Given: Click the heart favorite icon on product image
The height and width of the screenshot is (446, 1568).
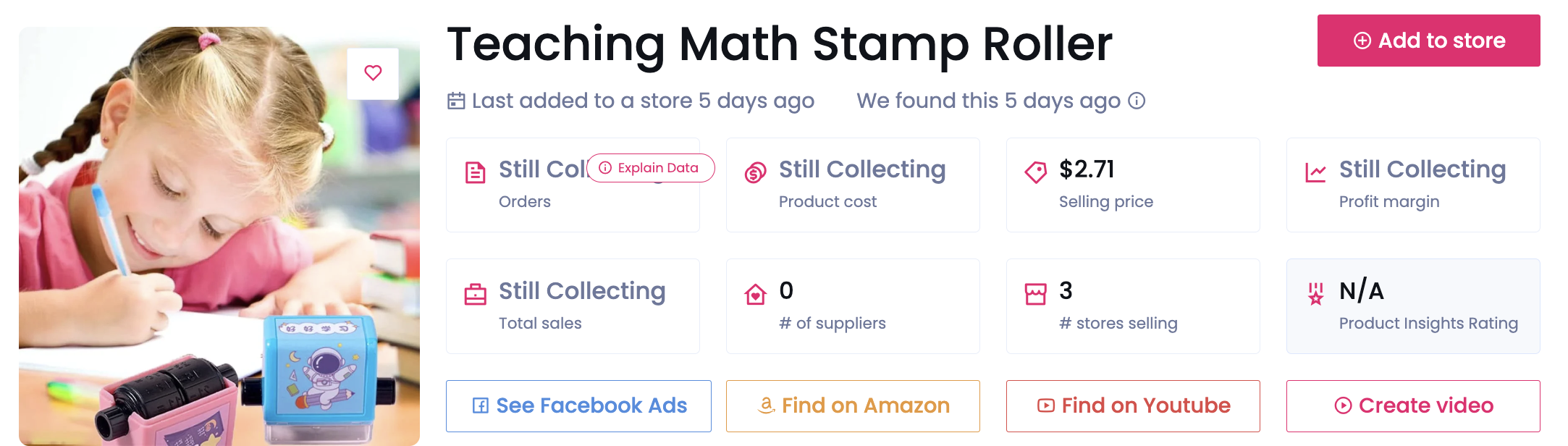Looking at the screenshot, I should (x=373, y=73).
